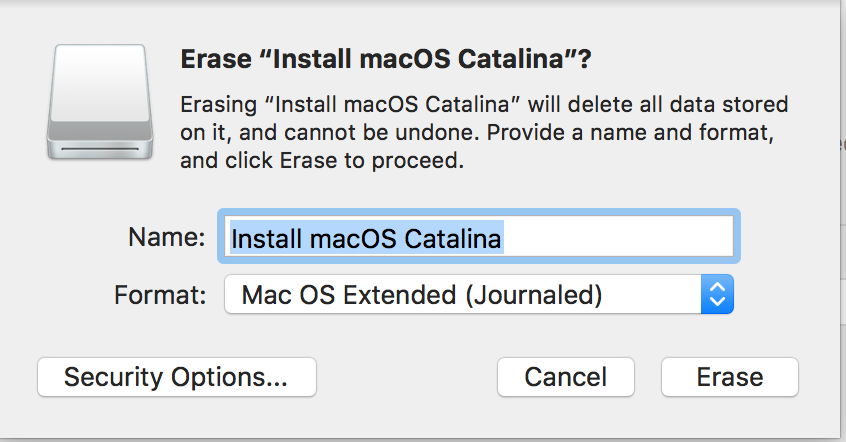Click the bold Erase dialog title
The image size is (846, 442).
pos(385,60)
